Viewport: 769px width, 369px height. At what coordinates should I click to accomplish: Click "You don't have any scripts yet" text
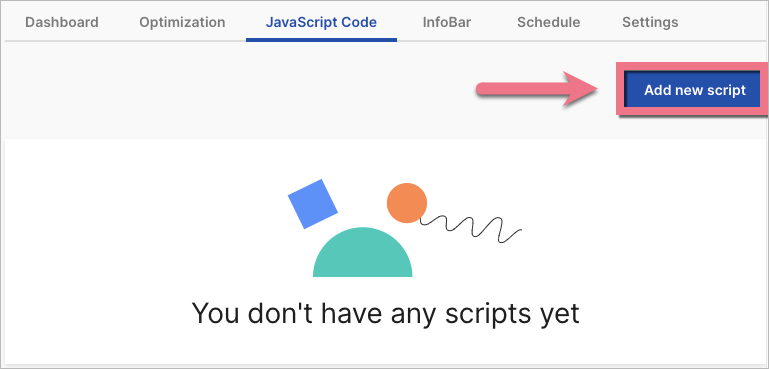[x=385, y=313]
